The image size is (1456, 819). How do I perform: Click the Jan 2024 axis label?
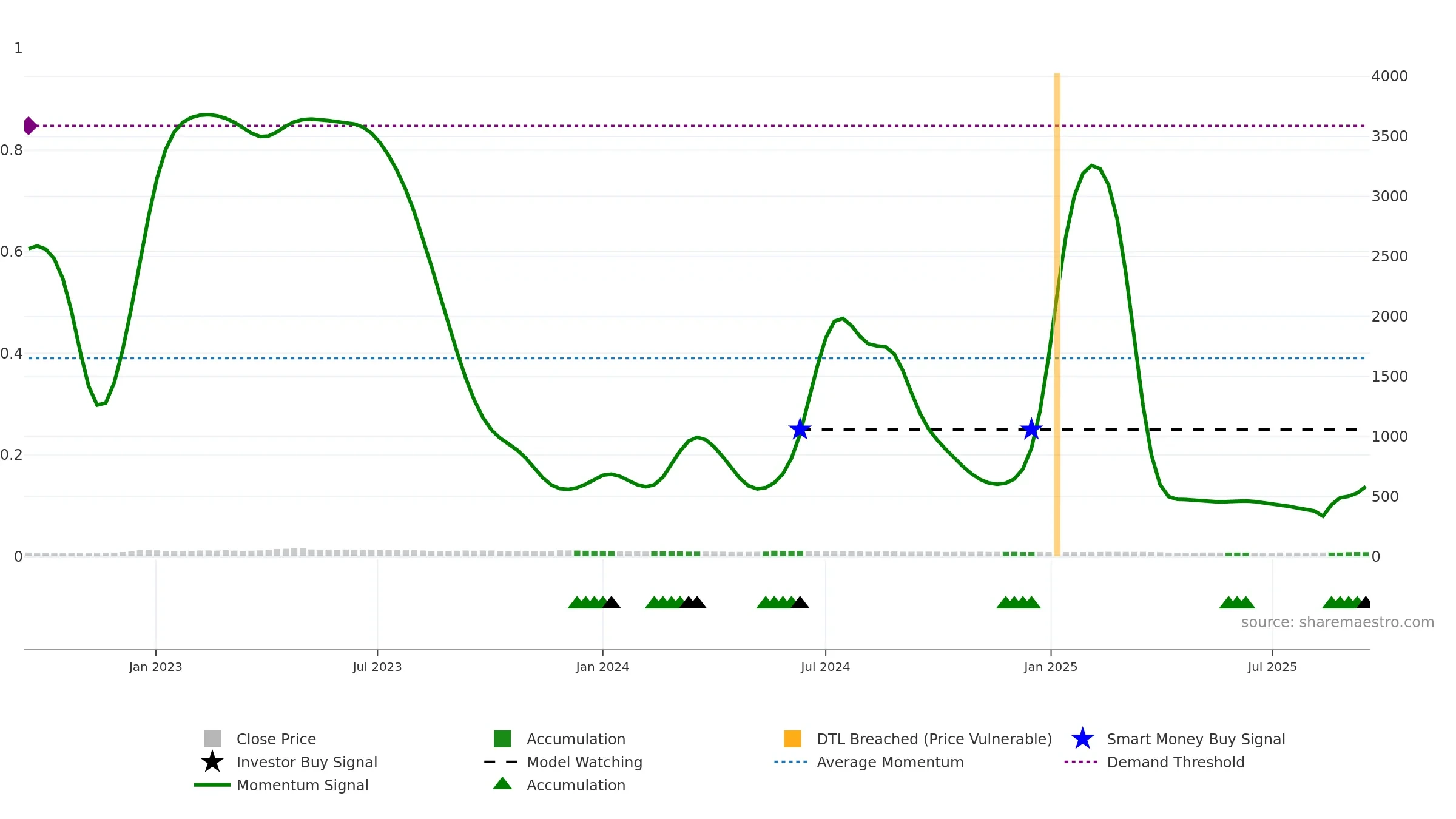point(602,667)
